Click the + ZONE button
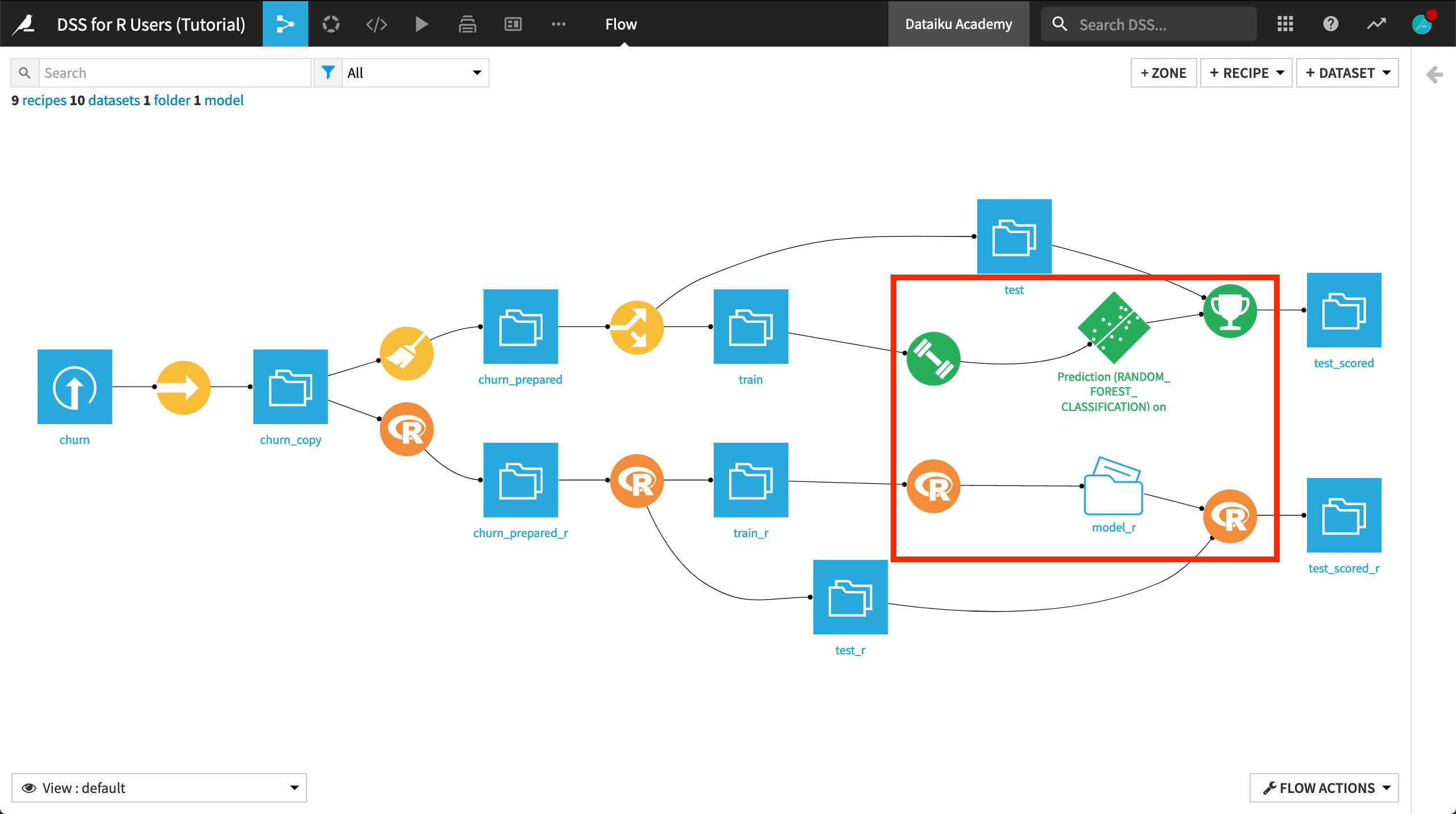 [x=1164, y=73]
